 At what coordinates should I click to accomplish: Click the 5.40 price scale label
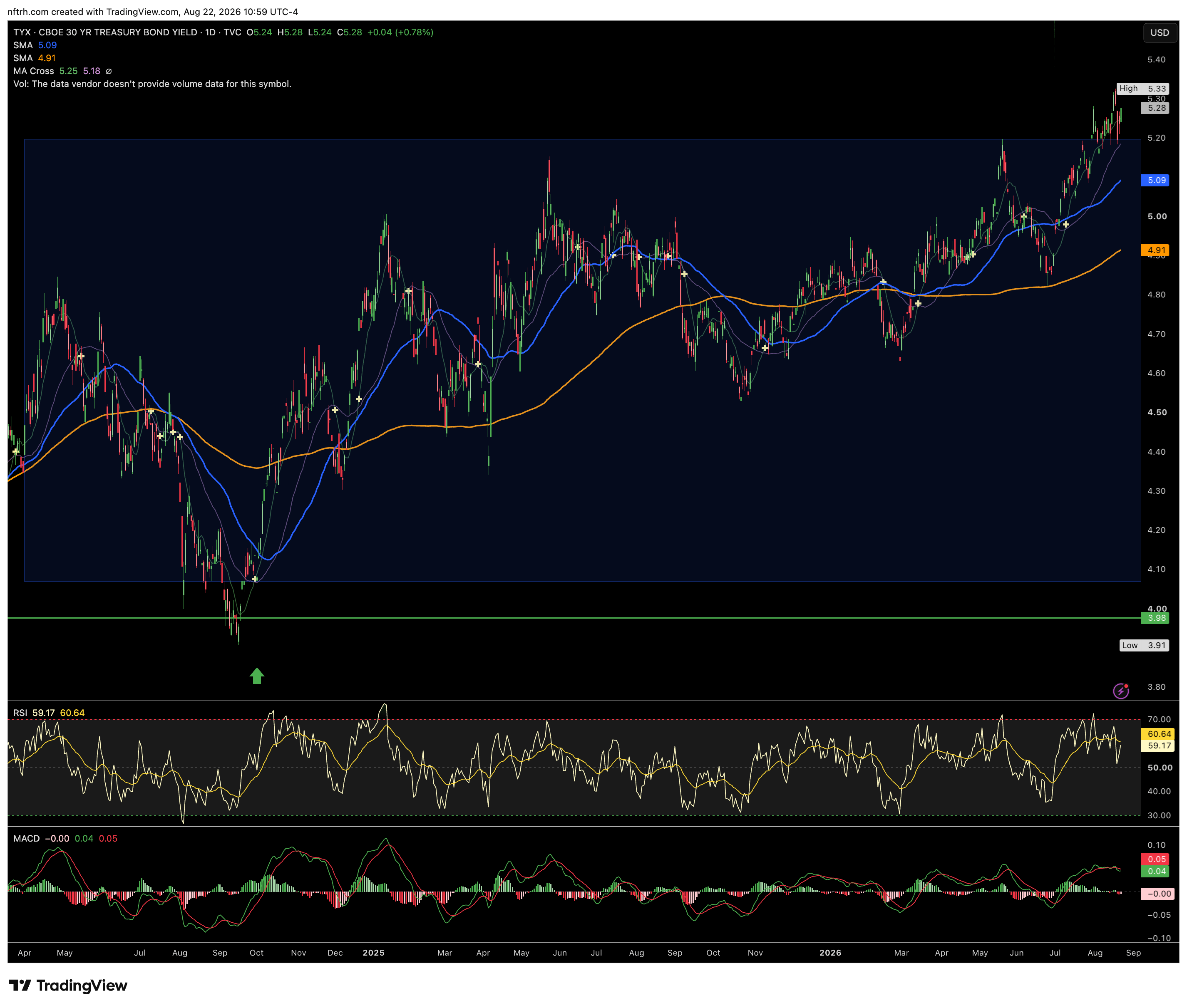point(1157,60)
